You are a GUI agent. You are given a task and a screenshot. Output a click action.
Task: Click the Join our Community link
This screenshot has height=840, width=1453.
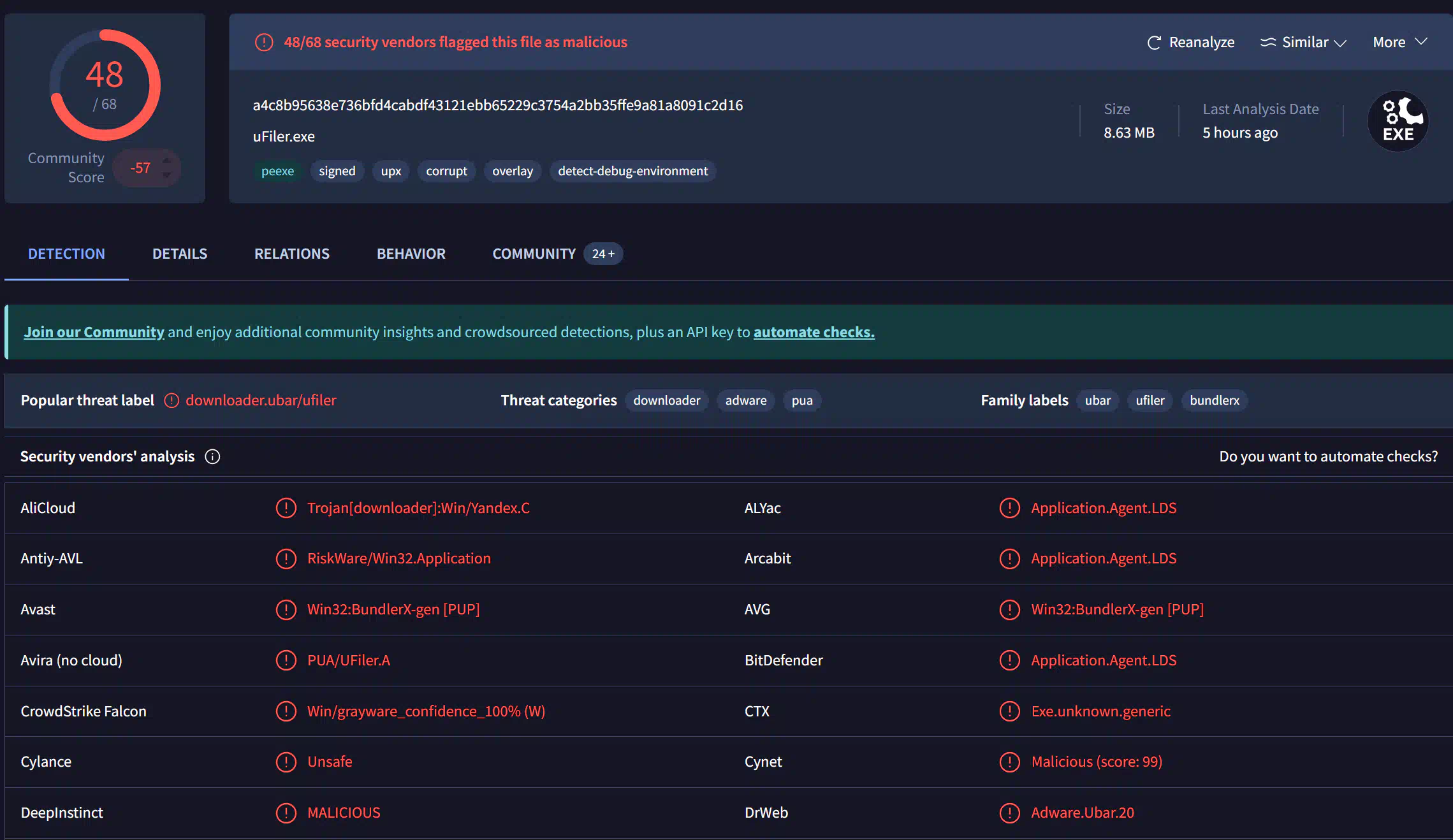click(x=94, y=332)
